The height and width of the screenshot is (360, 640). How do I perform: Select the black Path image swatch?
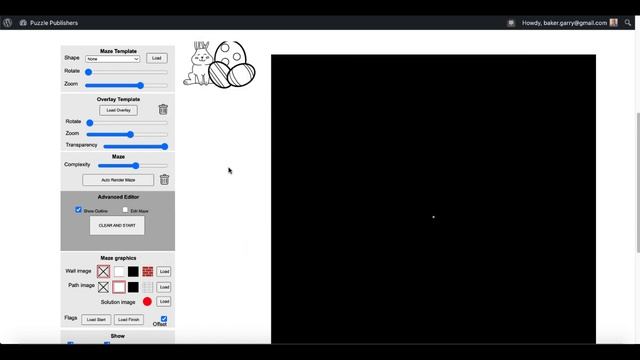point(133,287)
